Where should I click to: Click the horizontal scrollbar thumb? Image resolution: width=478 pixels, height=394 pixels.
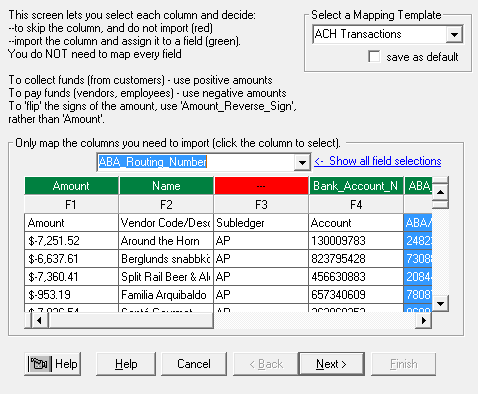point(131,321)
